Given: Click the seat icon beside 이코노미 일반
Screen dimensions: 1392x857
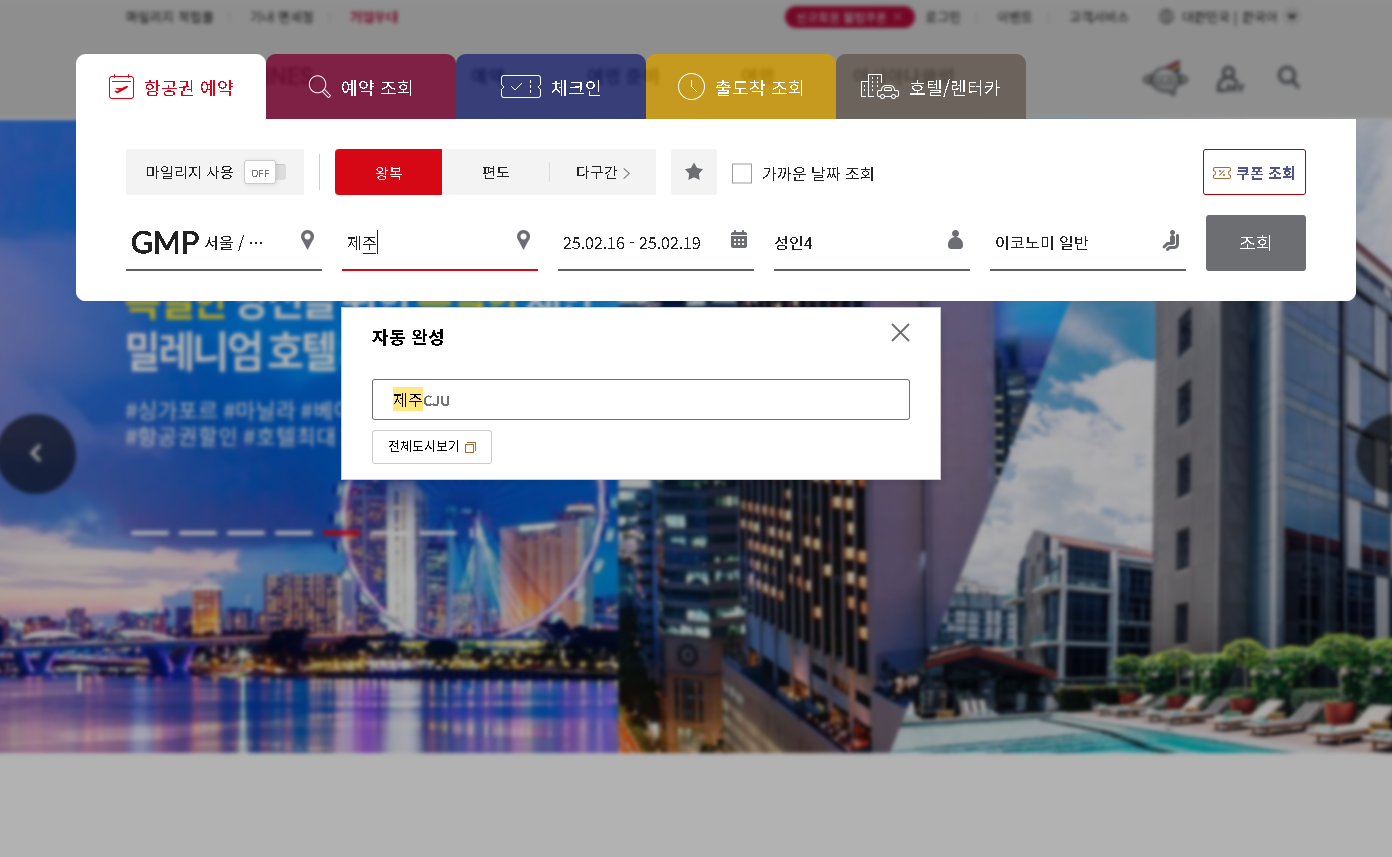Looking at the screenshot, I should (x=1170, y=240).
